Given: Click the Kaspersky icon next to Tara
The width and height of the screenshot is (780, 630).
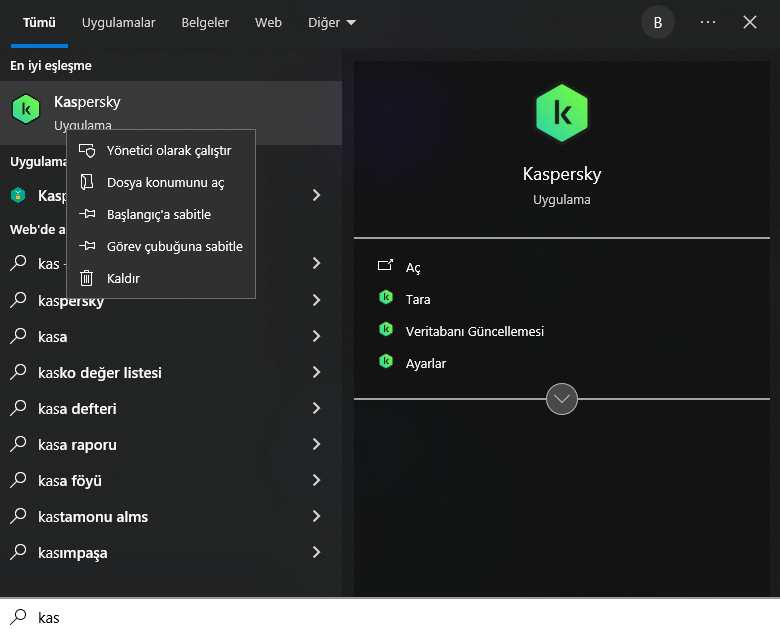Looking at the screenshot, I should pos(386,298).
